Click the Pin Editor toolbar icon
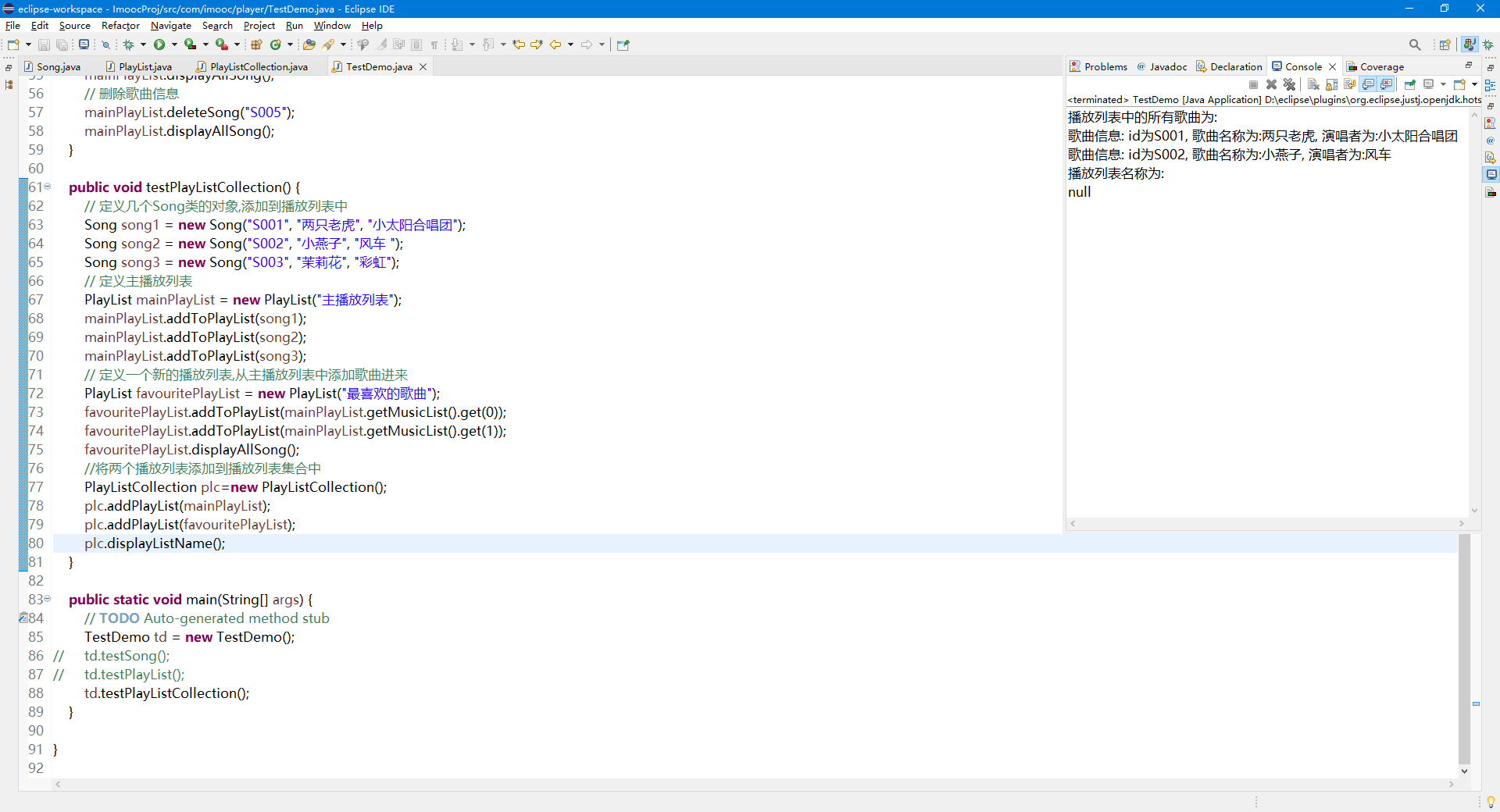This screenshot has height=812, width=1500. coord(623,45)
